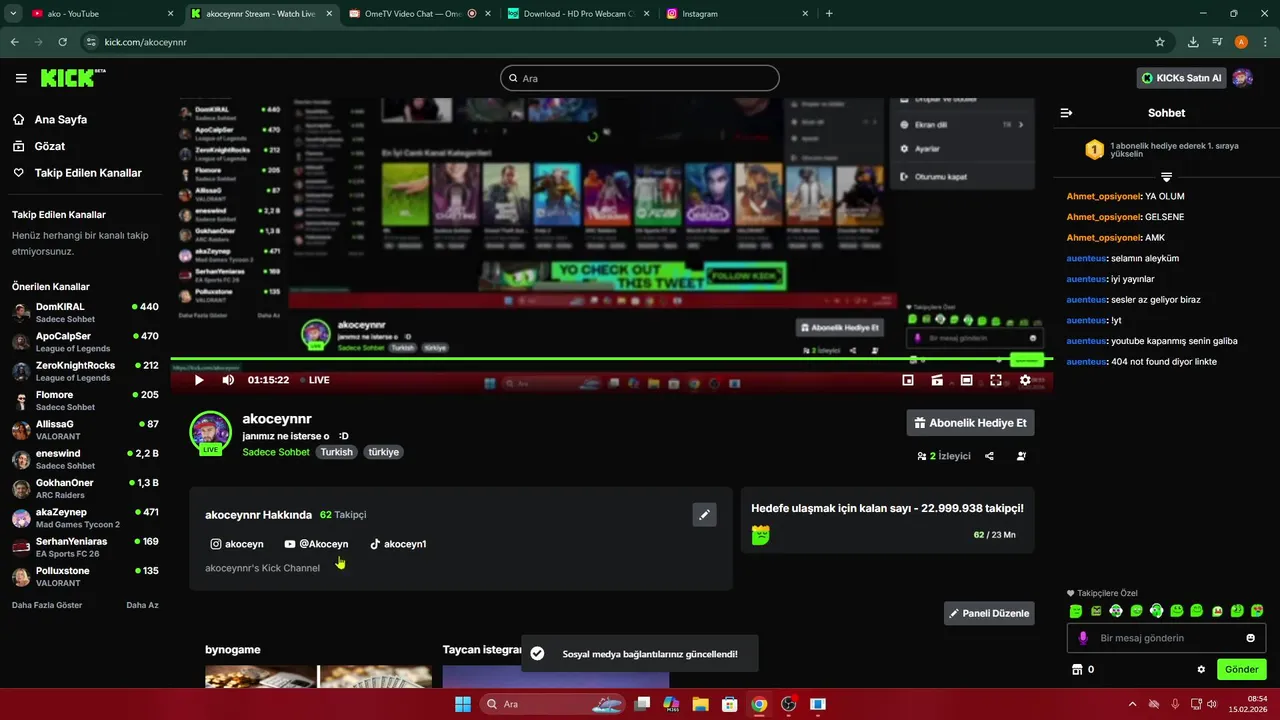The image size is (1280, 720).
Task: Click the share icon below Abonelik Hediye Et
Action: [x=989, y=456]
